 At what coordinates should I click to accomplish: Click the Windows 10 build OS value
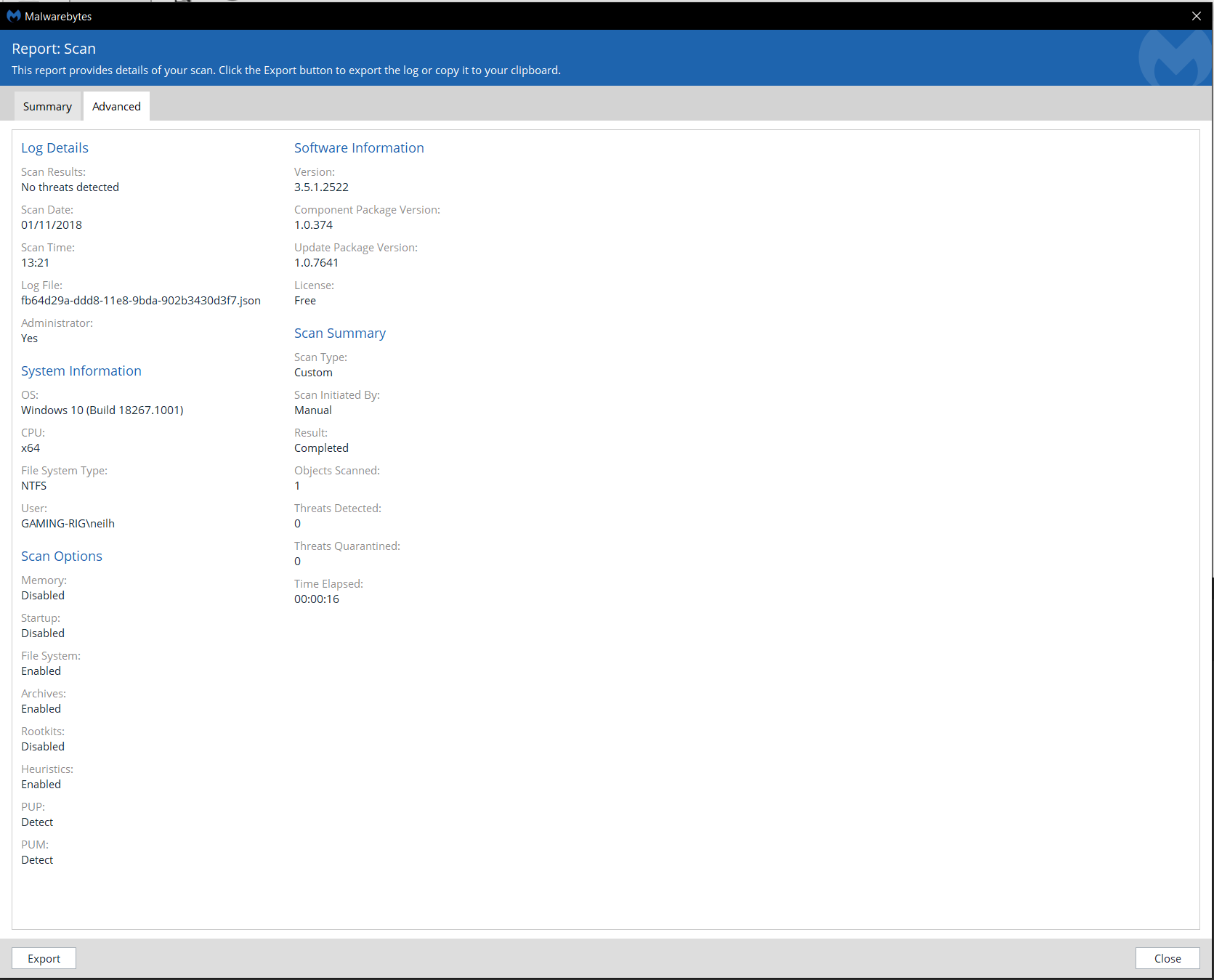[x=102, y=410]
